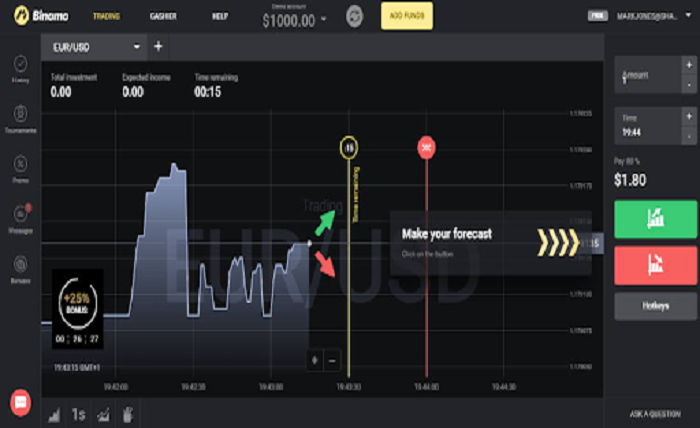The image size is (700, 428).
Task: Open the drawing tools pencil cup icon
Action: tap(128, 415)
